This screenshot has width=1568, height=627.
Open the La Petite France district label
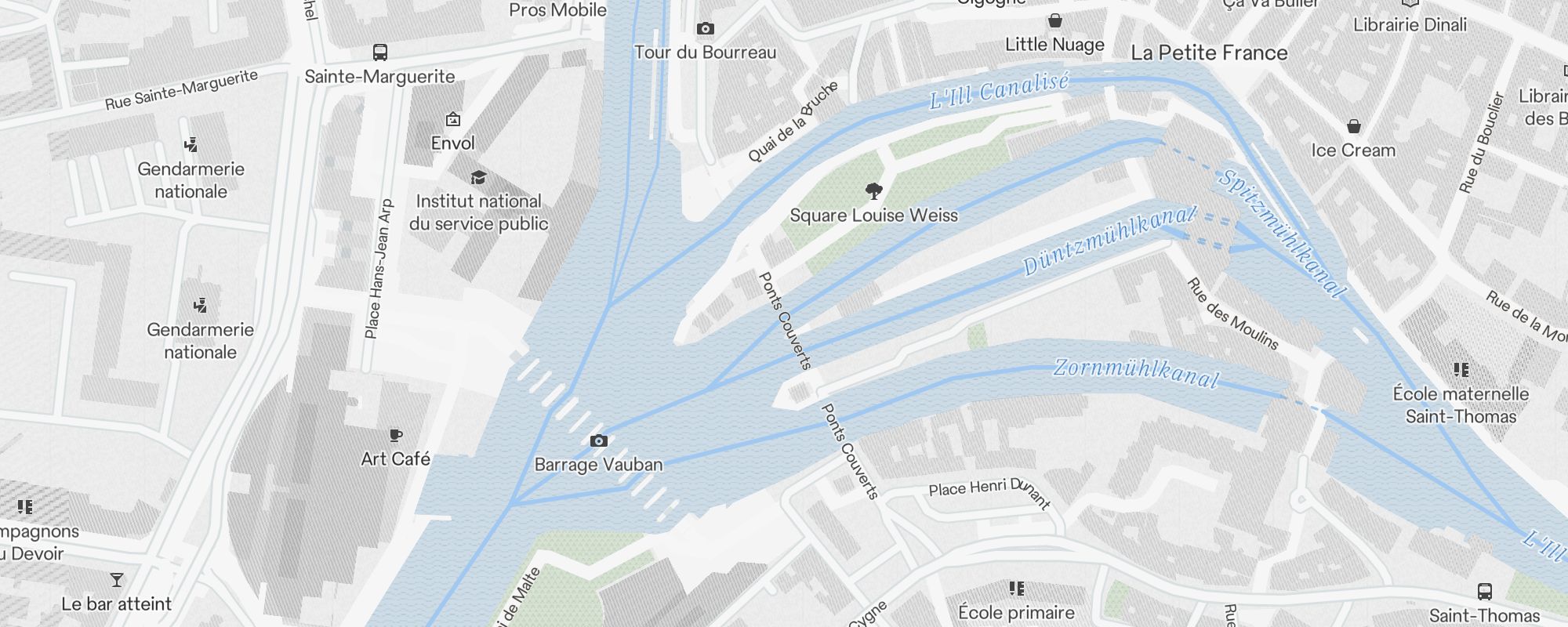click(1209, 53)
